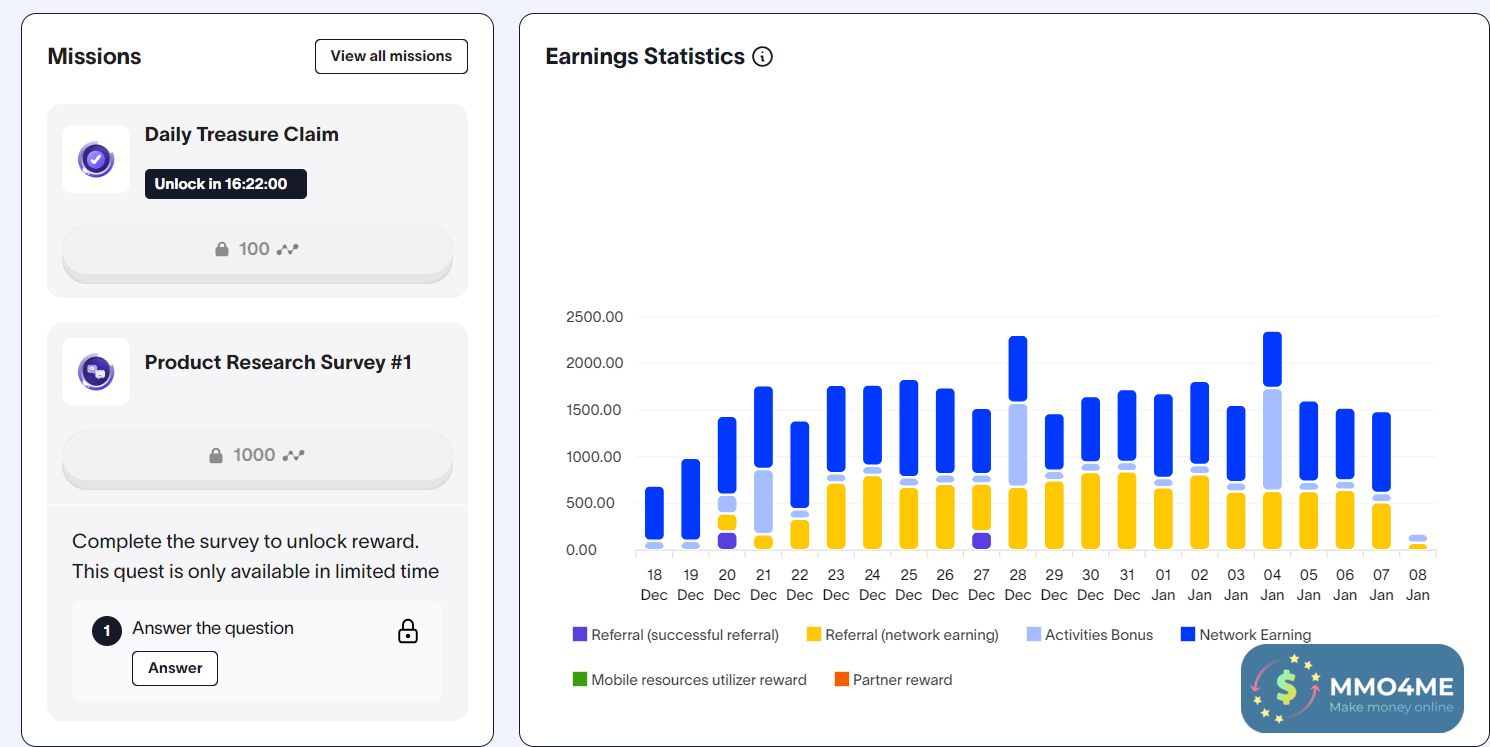Screen dimensions: 1490x747
Task: Click the 25 Dec blue network segment
Action: (909, 428)
